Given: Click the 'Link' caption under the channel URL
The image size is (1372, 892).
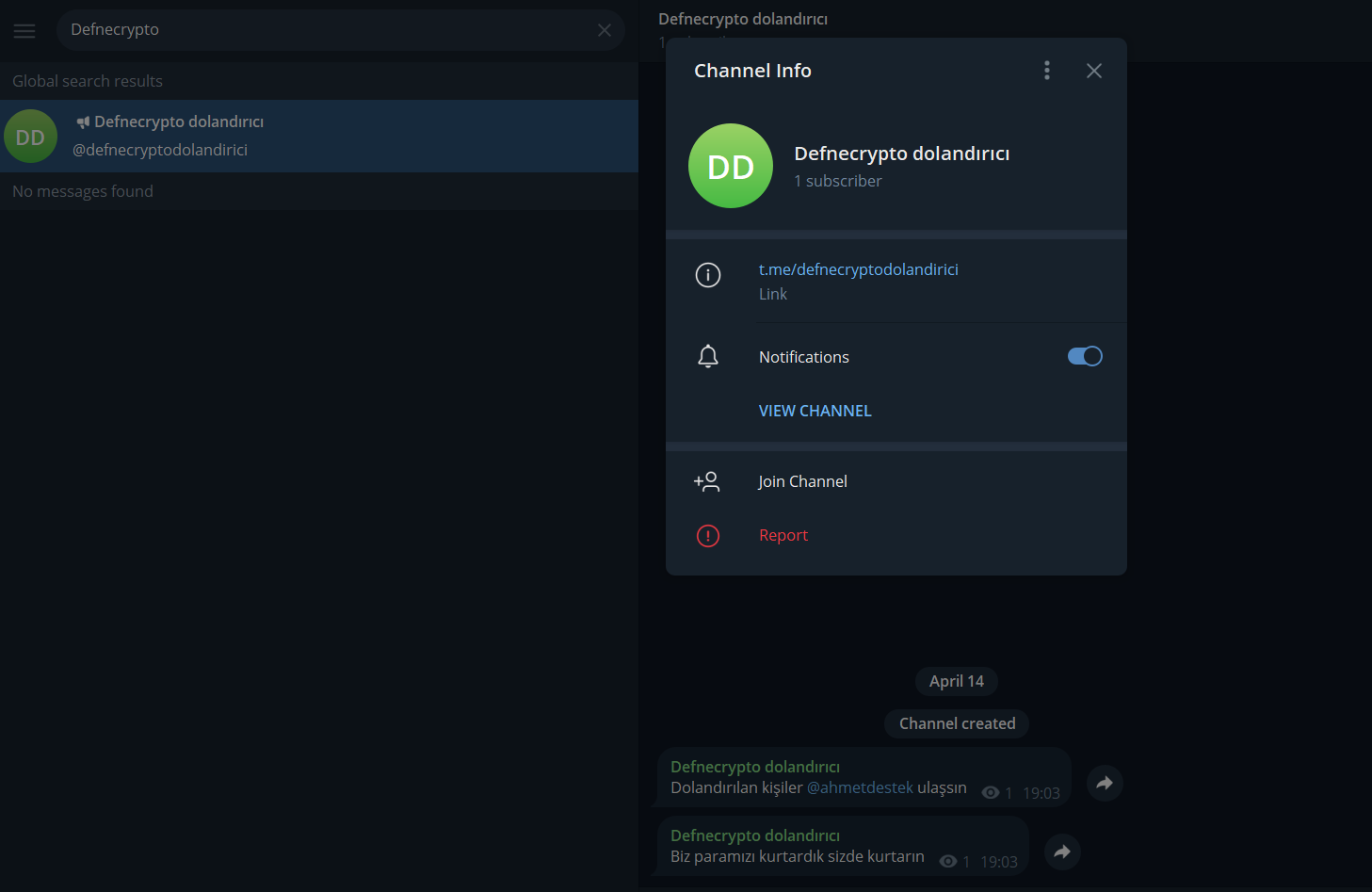Looking at the screenshot, I should point(773,294).
